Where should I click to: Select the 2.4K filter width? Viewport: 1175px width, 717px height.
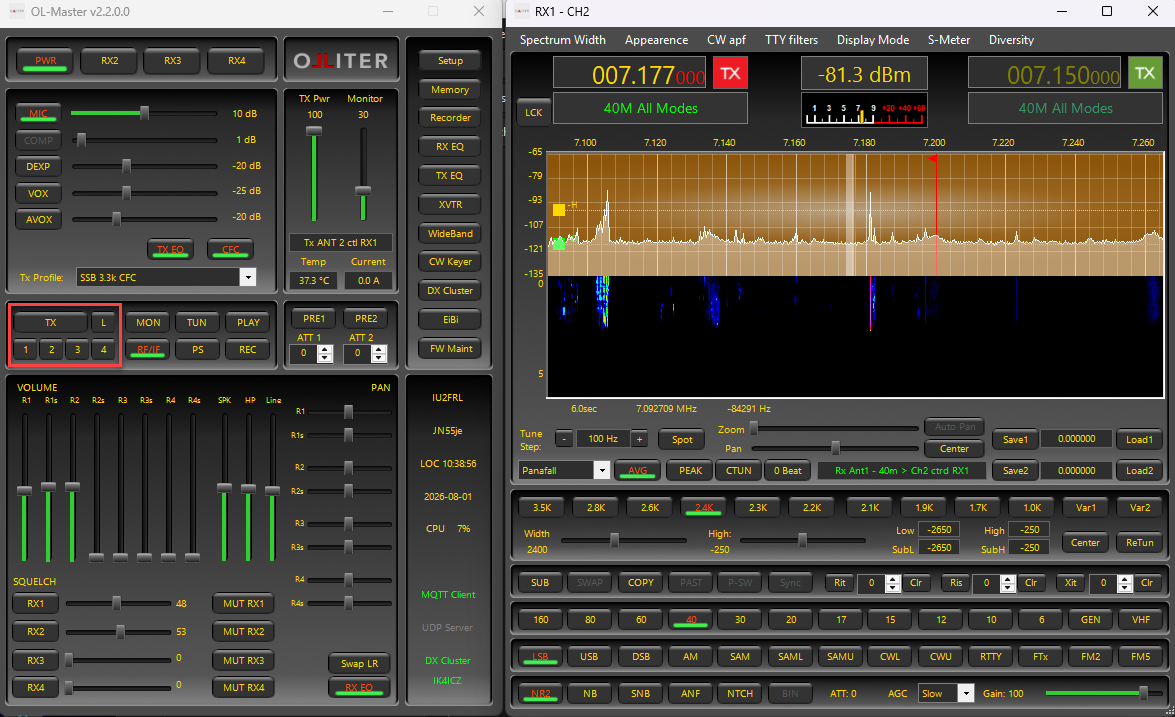[x=704, y=507]
